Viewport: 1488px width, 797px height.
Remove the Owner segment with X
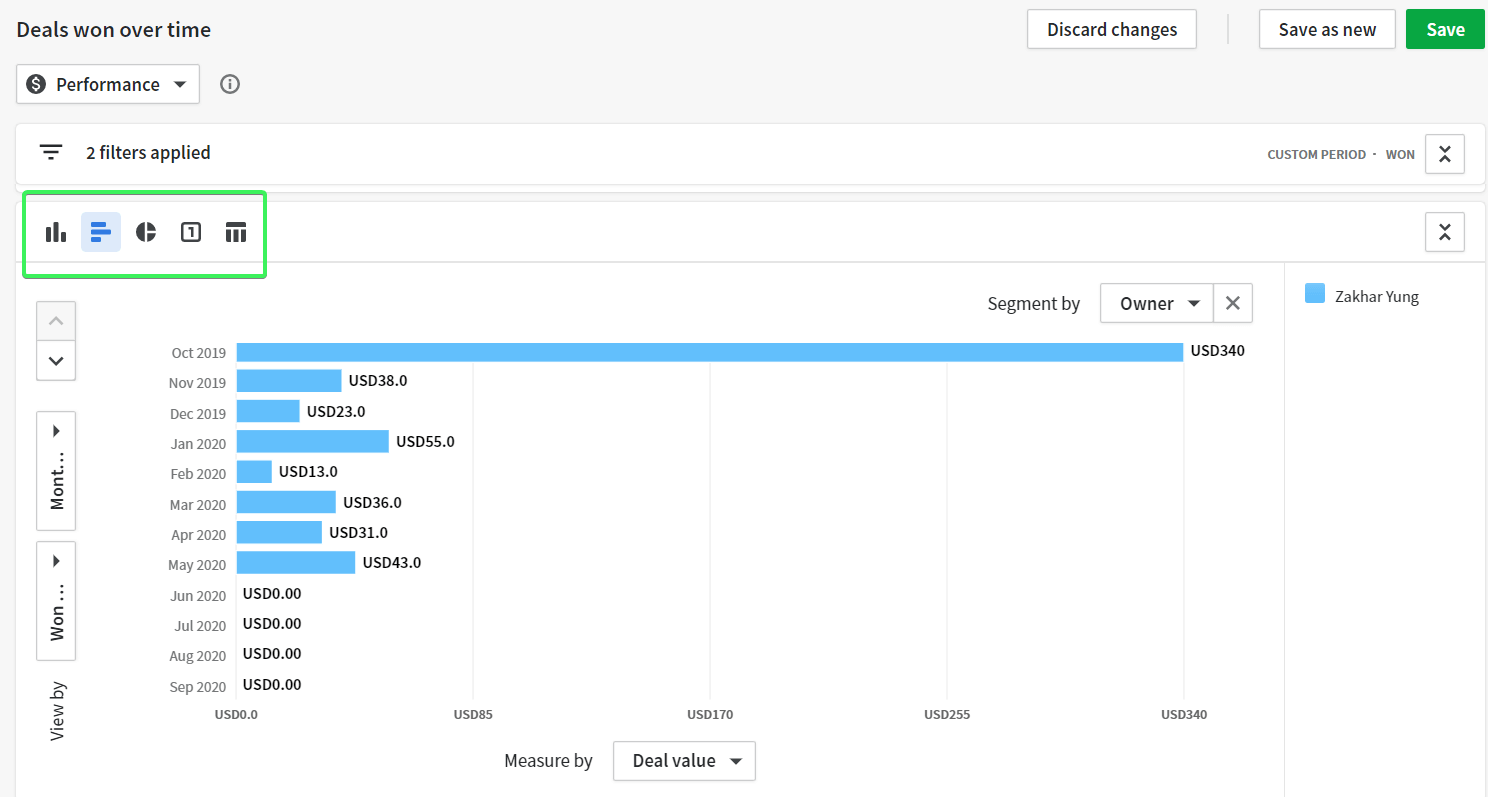pyautogui.click(x=1233, y=303)
